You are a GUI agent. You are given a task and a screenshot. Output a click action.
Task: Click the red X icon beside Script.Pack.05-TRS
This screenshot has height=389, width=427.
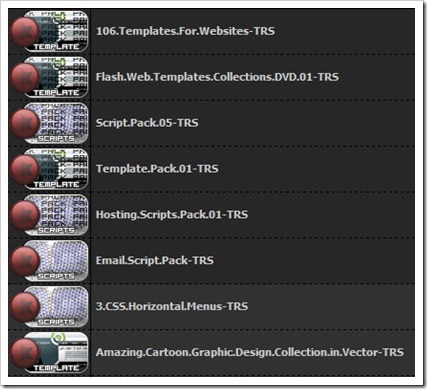(25, 123)
